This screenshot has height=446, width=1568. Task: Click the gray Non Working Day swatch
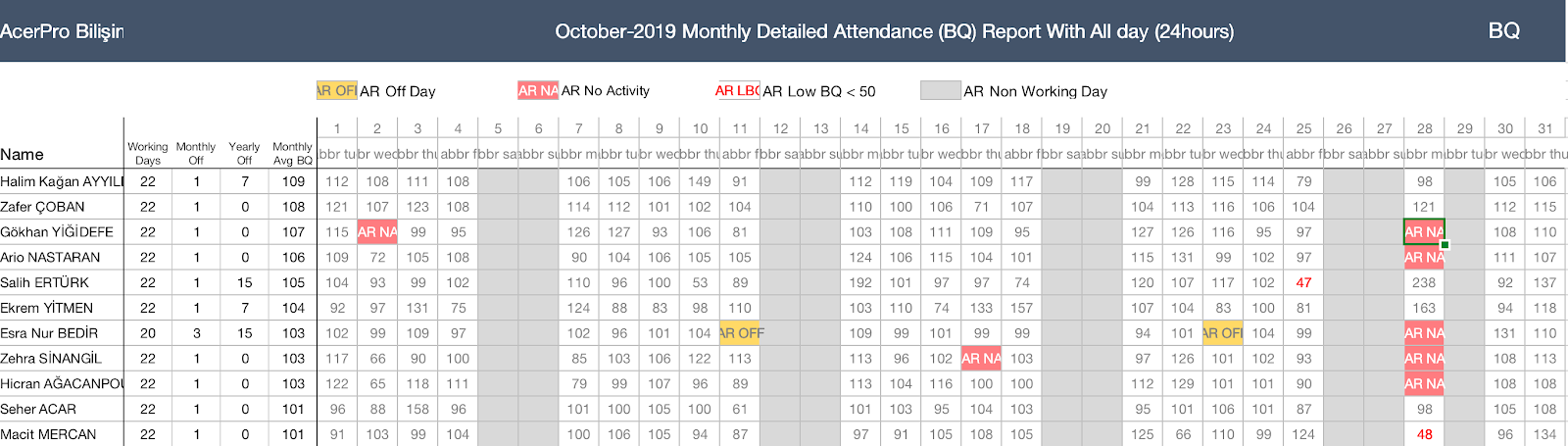[x=940, y=90]
